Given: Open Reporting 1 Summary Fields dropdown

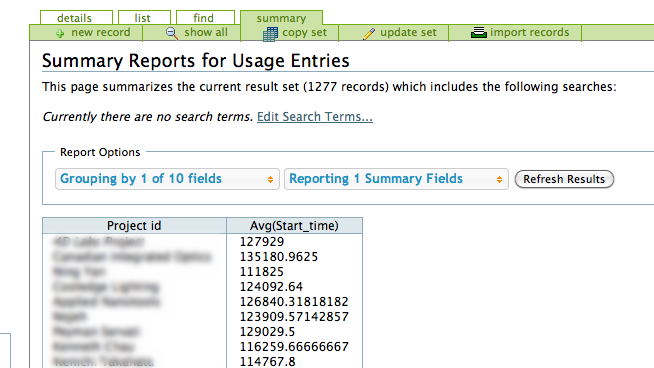Looking at the screenshot, I should [x=396, y=179].
